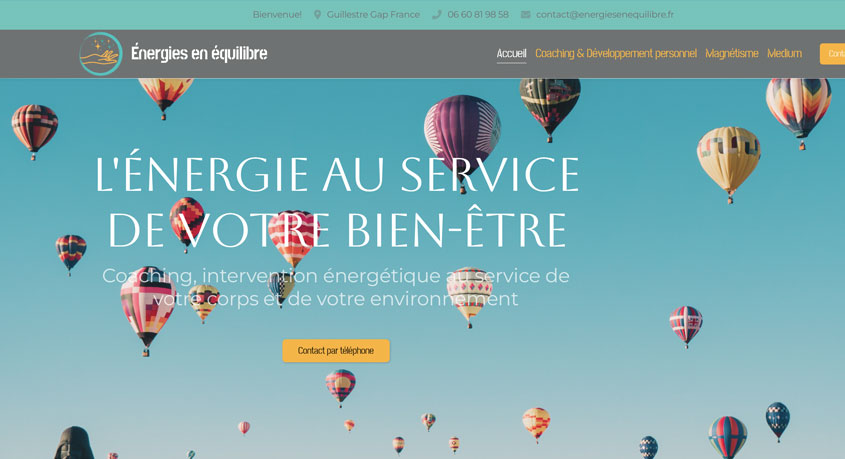Click the Bienvenue! greeting text
Screen dimensions: 845x459
(x=277, y=15)
